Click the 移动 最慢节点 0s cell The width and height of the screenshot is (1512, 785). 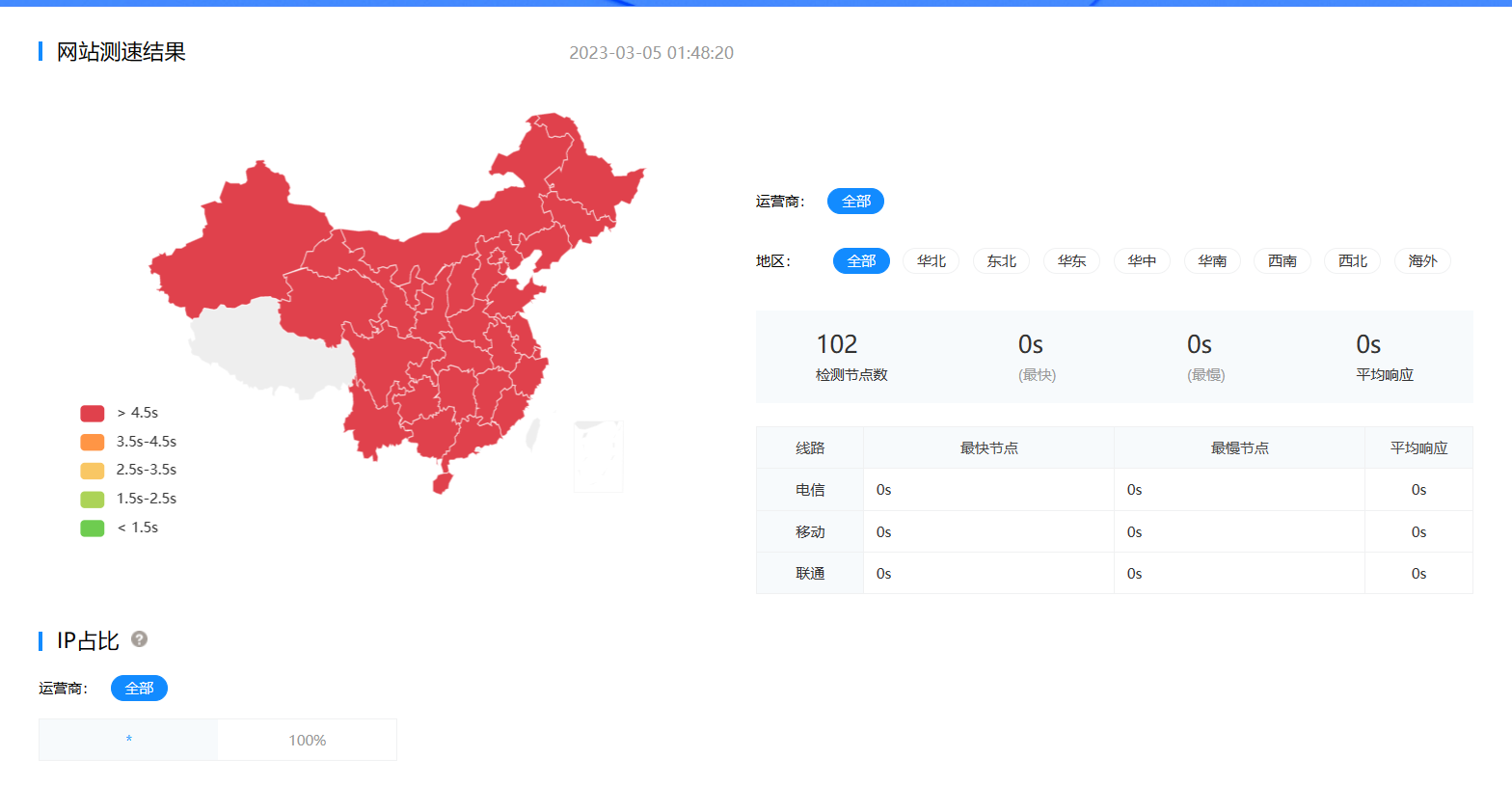coord(1239,532)
